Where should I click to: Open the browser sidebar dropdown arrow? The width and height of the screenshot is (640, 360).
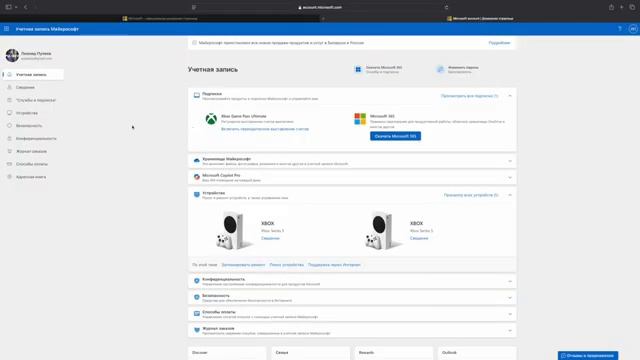[x=16, y=7]
